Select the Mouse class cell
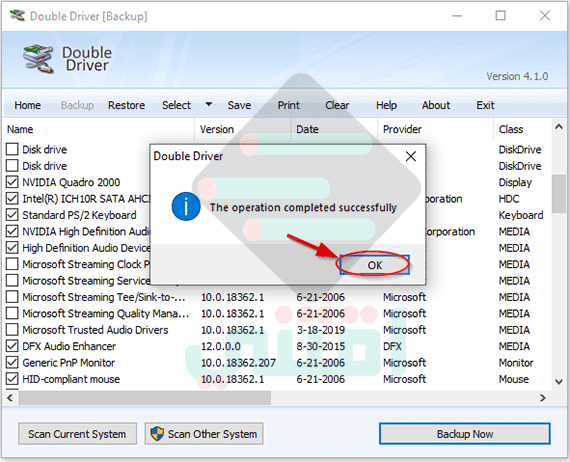 click(x=514, y=379)
